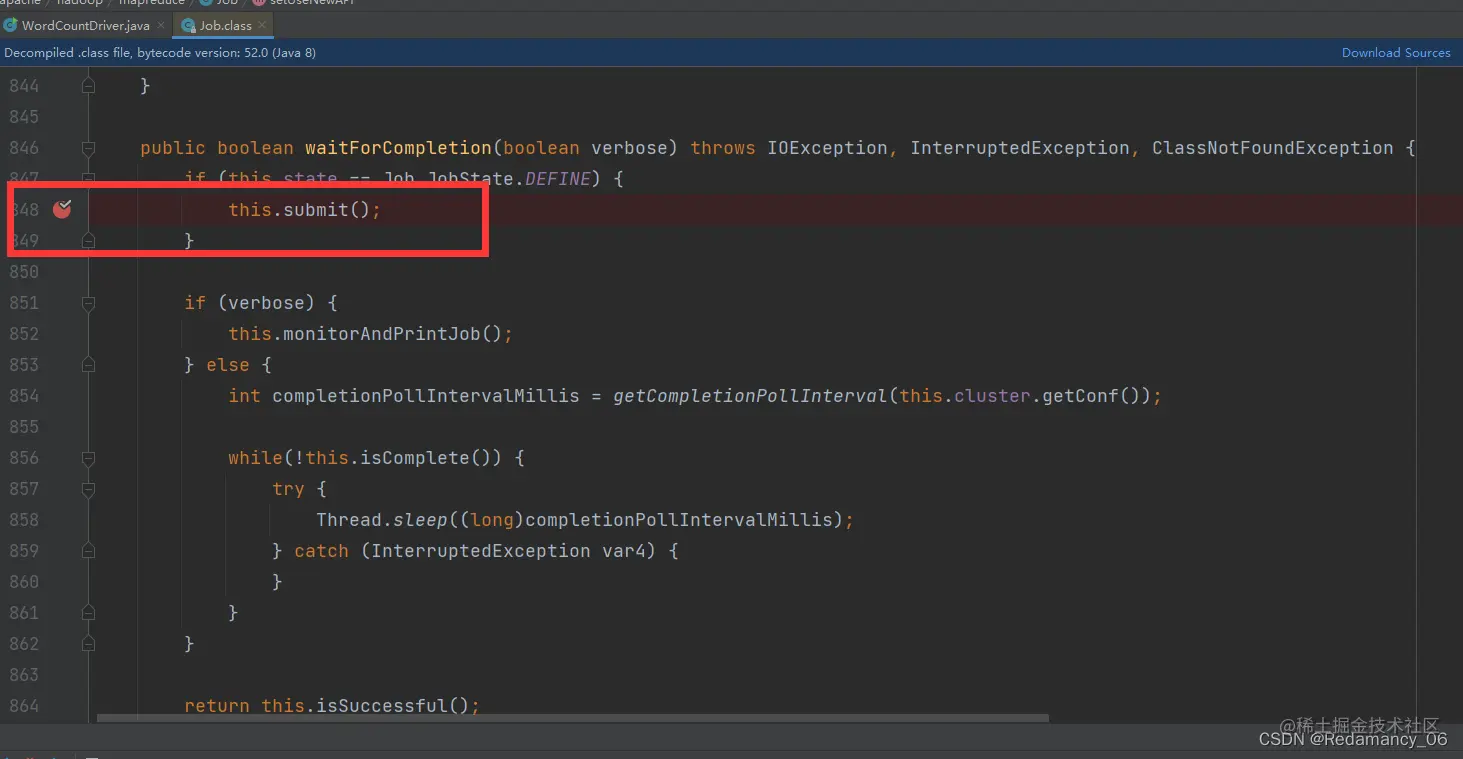This screenshot has width=1463, height=759.
Task: Click the horizontal scrollbar under the editor
Action: [573, 717]
